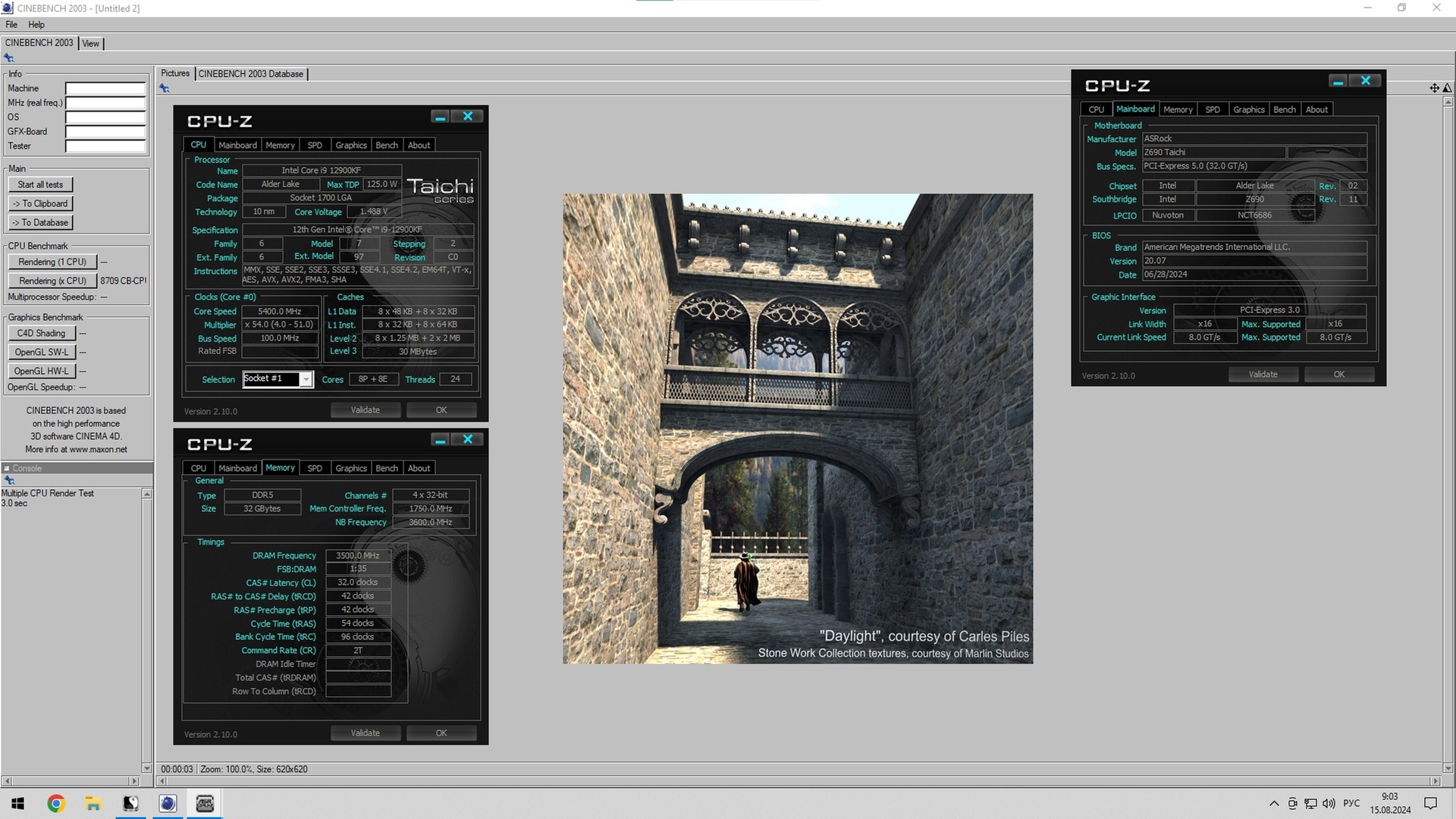Click the third pinned app icon on the taskbar
This screenshot has height=819, width=1456.
pos(130,803)
